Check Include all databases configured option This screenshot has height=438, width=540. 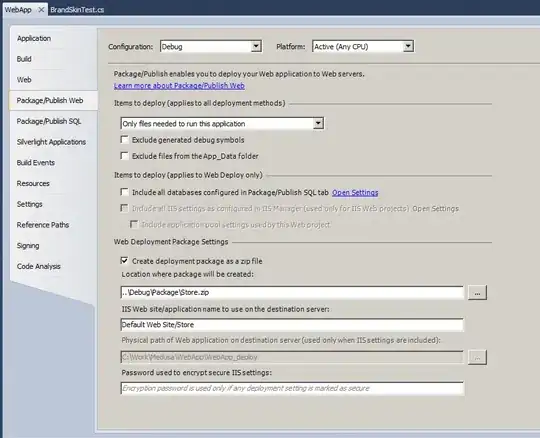(x=124, y=192)
